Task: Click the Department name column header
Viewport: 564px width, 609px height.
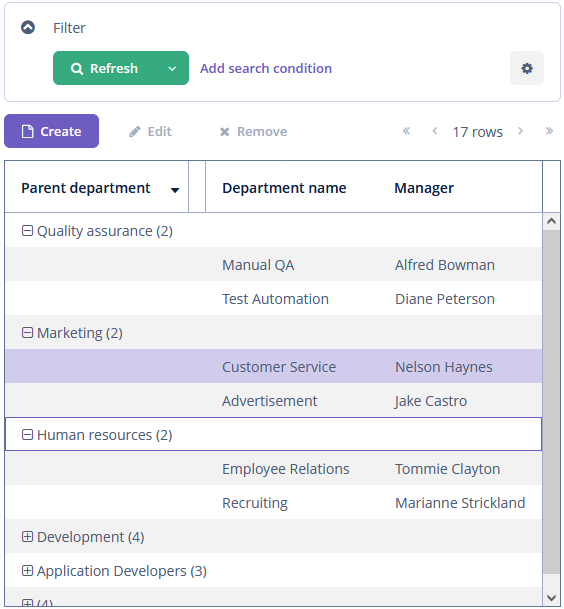Action: click(x=284, y=188)
